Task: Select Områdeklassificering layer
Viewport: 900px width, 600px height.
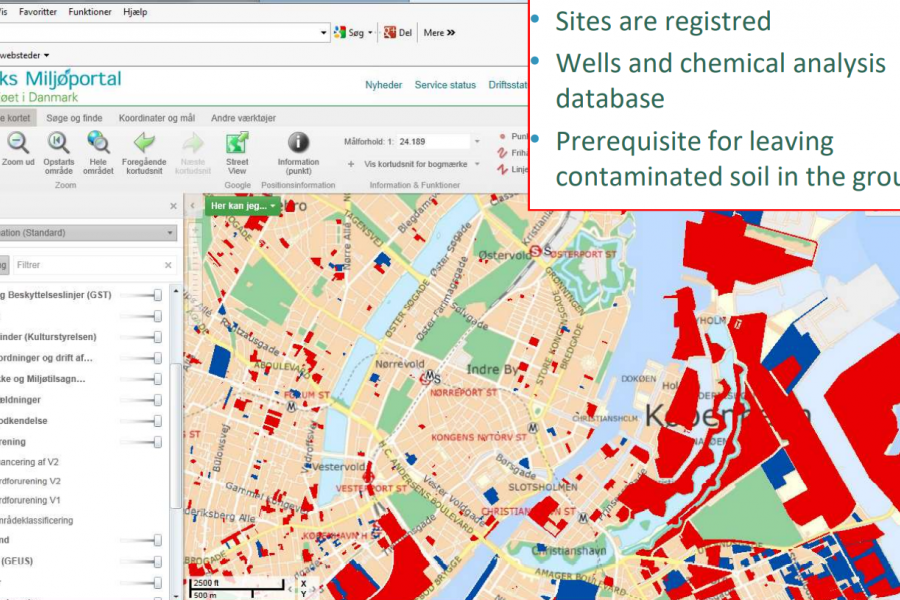Action: pos(37,520)
